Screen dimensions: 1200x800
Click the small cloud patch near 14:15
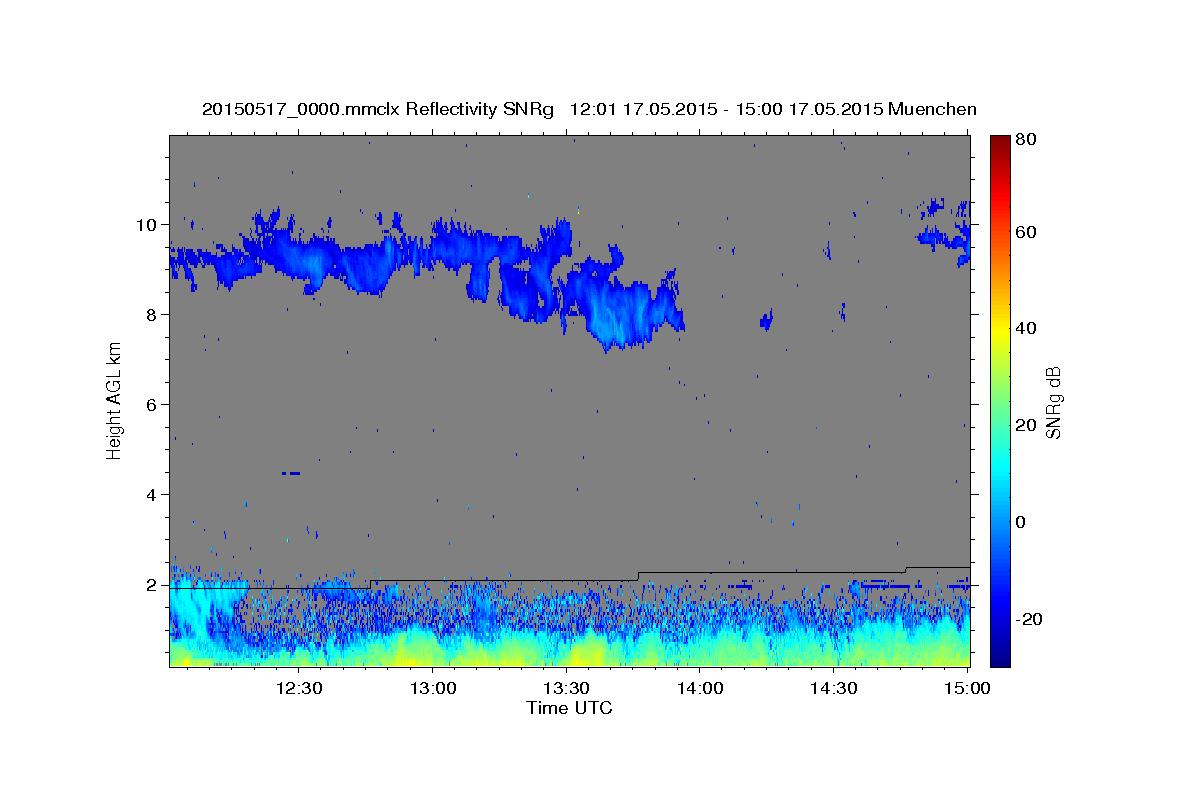click(767, 320)
